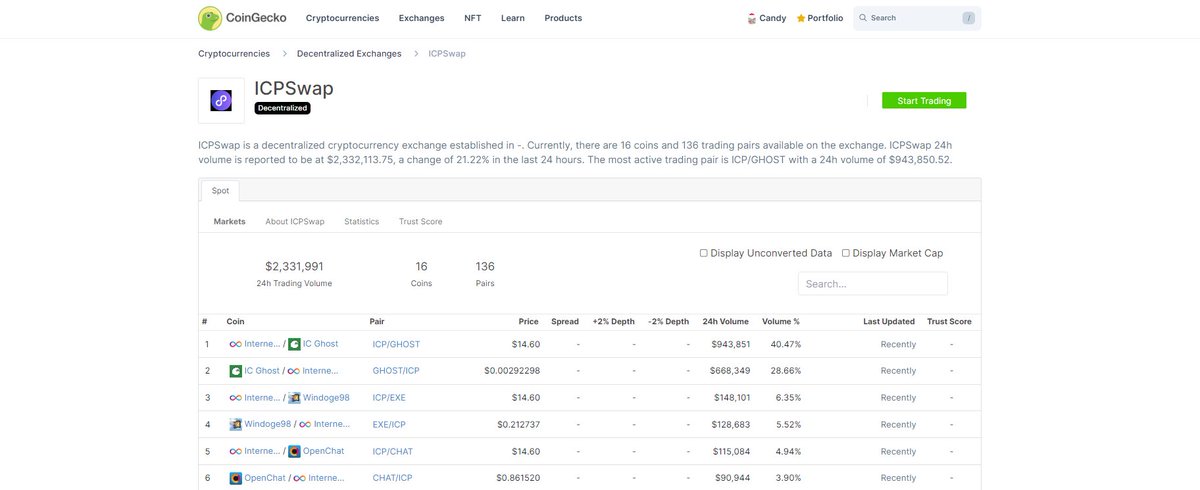Image resolution: width=1200 pixels, height=490 pixels.
Task: Open the Trust Score sub-tab
Action: tap(421, 221)
